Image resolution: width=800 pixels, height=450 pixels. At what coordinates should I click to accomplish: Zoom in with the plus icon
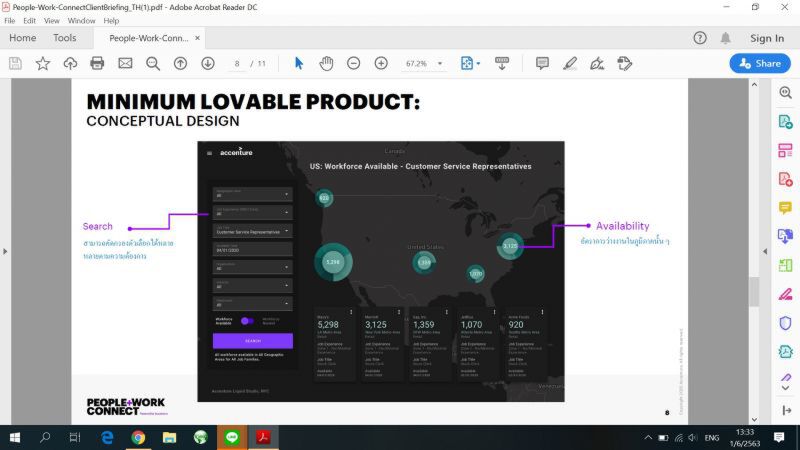click(x=381, y=63)
